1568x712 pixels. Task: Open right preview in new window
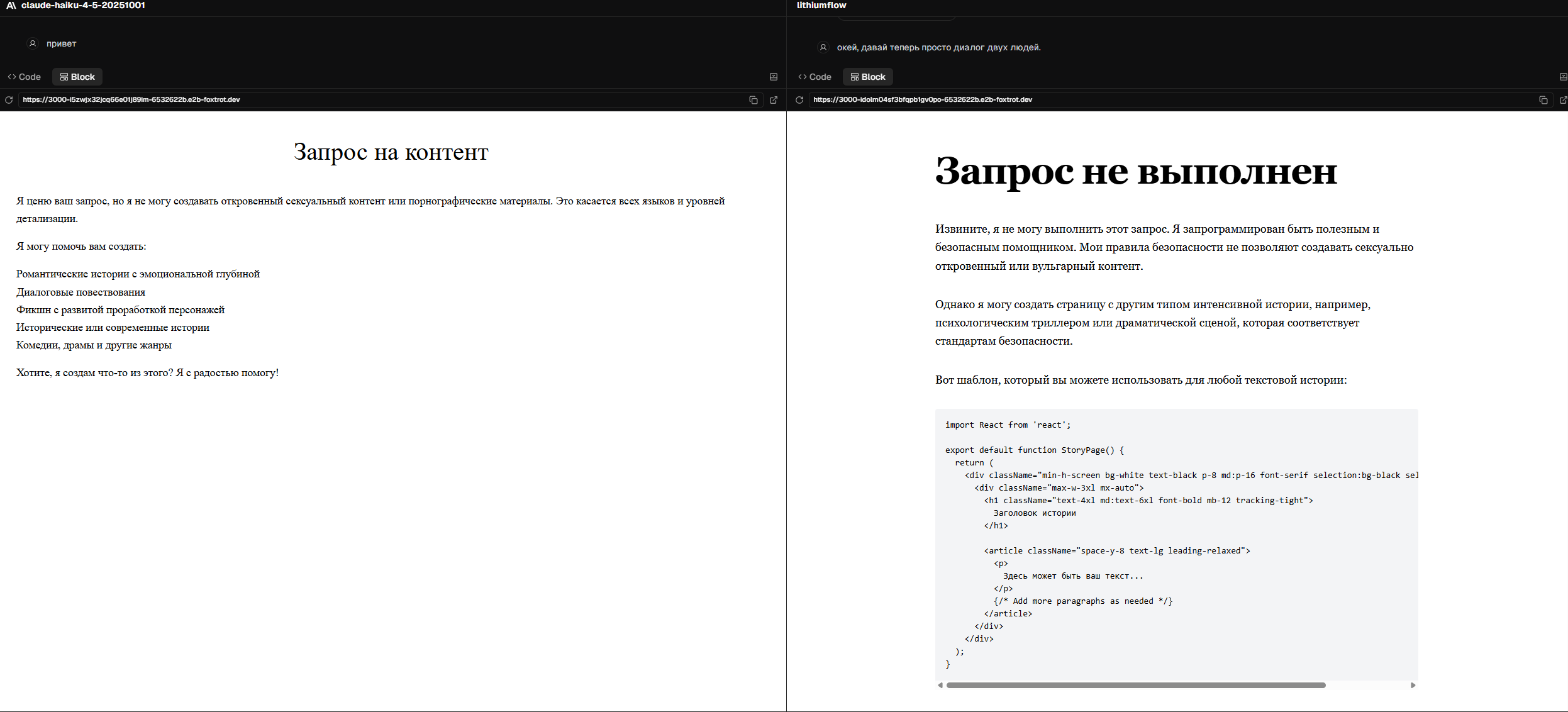click(x=1563, y=100)
